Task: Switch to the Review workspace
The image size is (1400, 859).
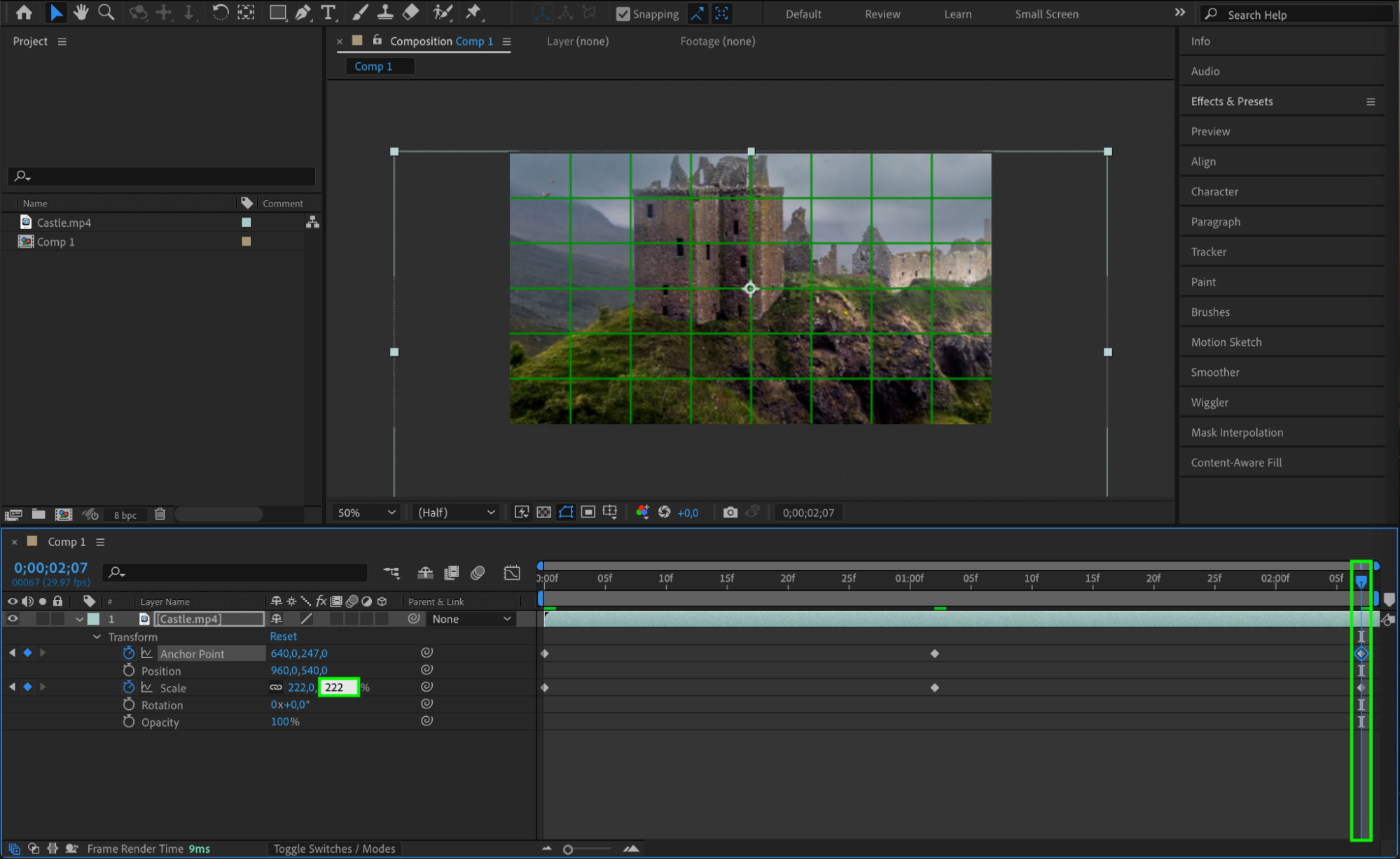Action: pyautogui.click(x=882, y=14)
